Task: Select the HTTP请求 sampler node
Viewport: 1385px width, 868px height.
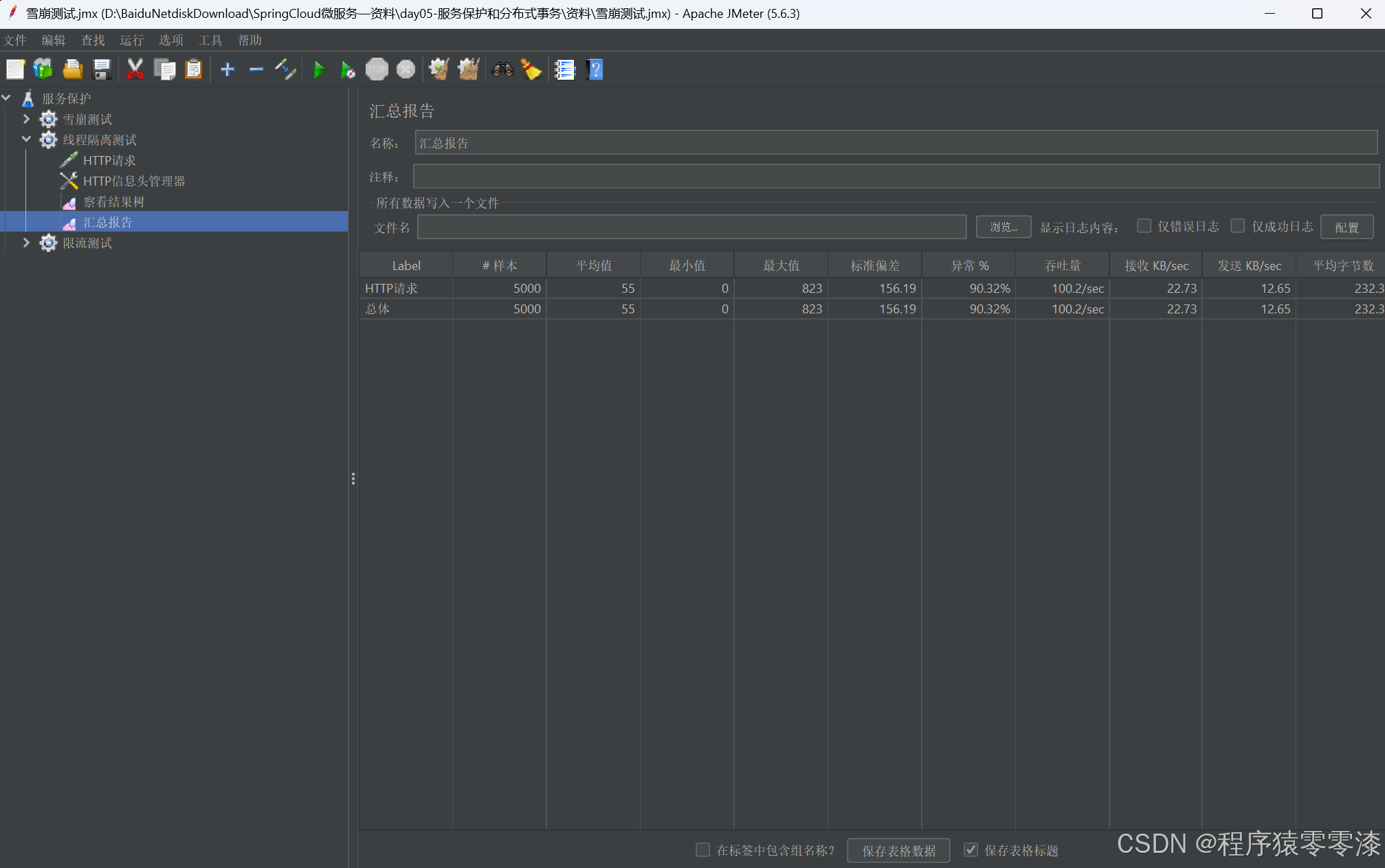Action: coord(109,161)
